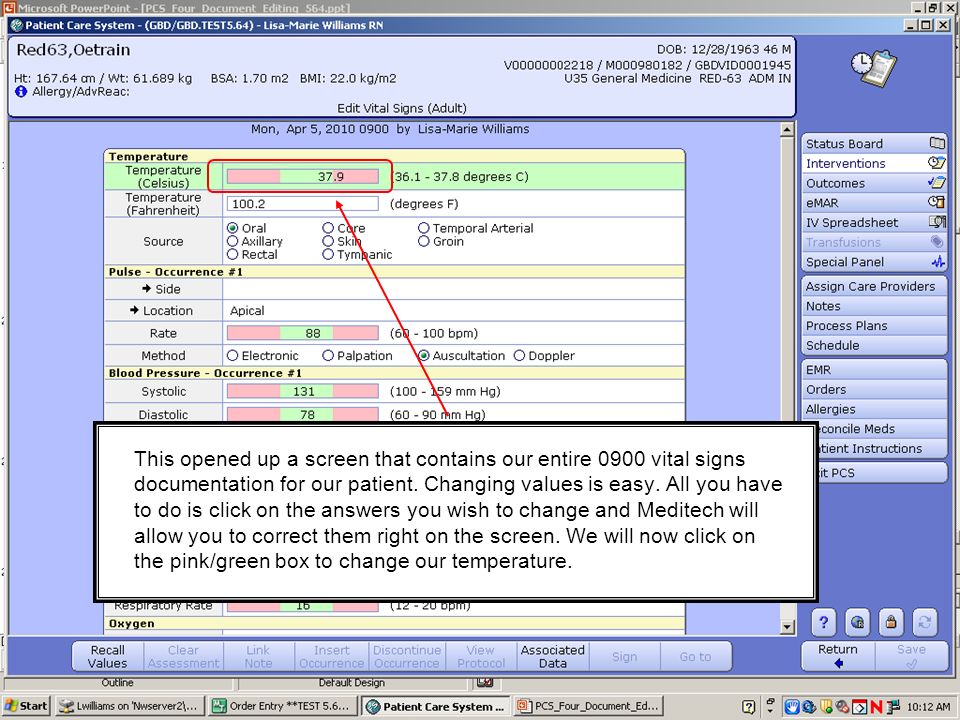Screen dimensions: 960x720
Task: Click the yellow shield tray icon
Action: point(826,706)
